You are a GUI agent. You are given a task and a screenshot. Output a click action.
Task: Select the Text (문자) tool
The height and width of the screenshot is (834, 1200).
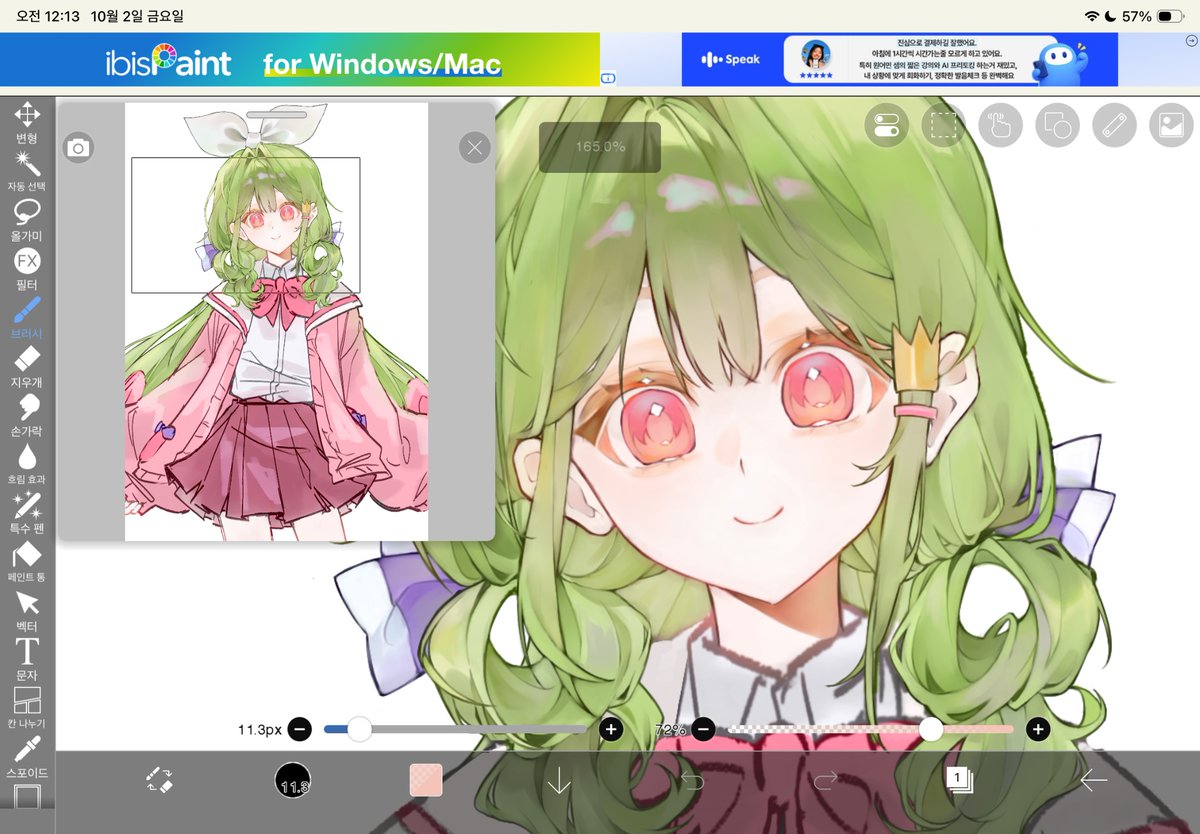27,660
